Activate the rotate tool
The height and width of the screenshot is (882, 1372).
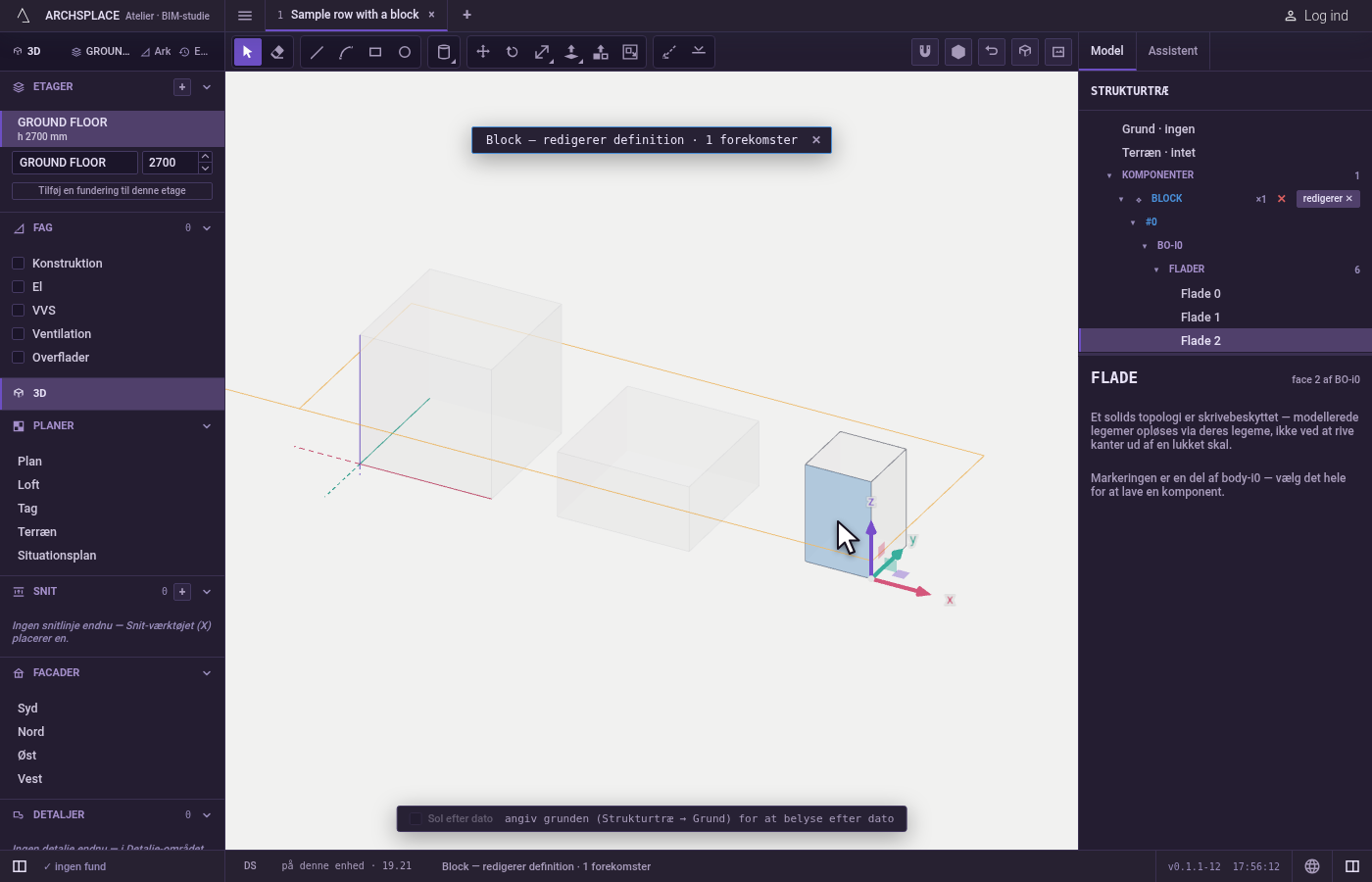[513, 52]
